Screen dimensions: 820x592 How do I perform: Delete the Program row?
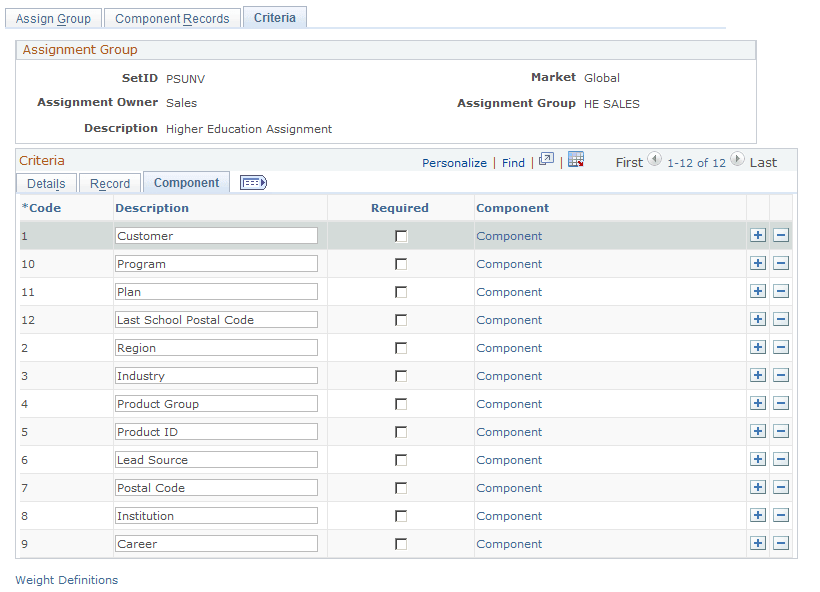(781, 263)
